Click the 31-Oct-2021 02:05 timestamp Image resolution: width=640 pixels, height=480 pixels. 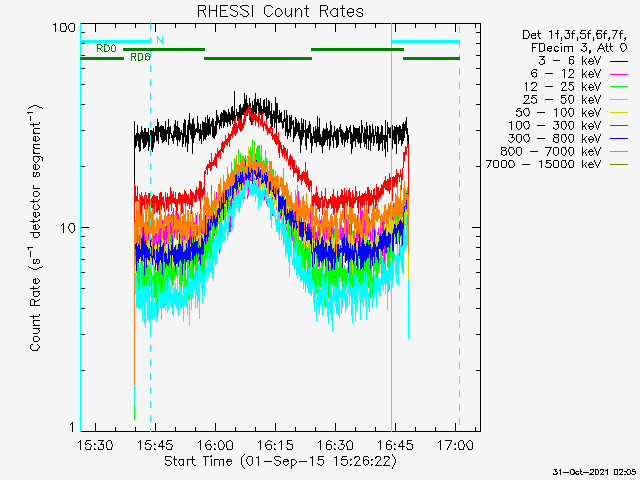[594, 472]
